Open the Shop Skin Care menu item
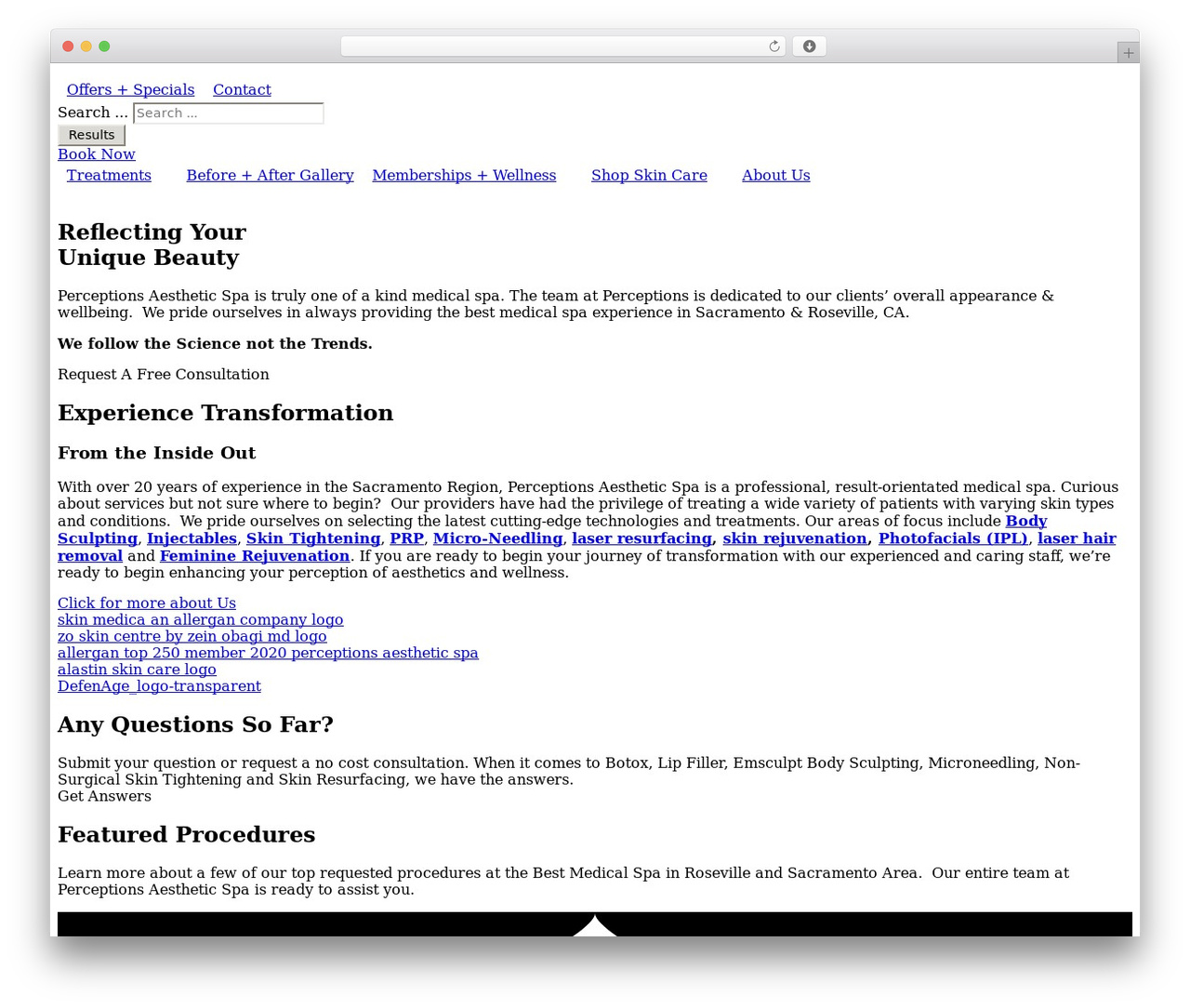1190x1008 pixels. click(649, 175)
